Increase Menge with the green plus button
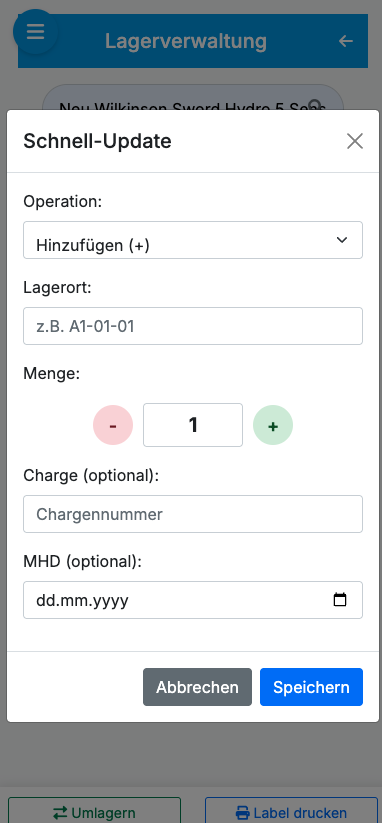The height and width of the screenshot is (823, 382). 273,425
